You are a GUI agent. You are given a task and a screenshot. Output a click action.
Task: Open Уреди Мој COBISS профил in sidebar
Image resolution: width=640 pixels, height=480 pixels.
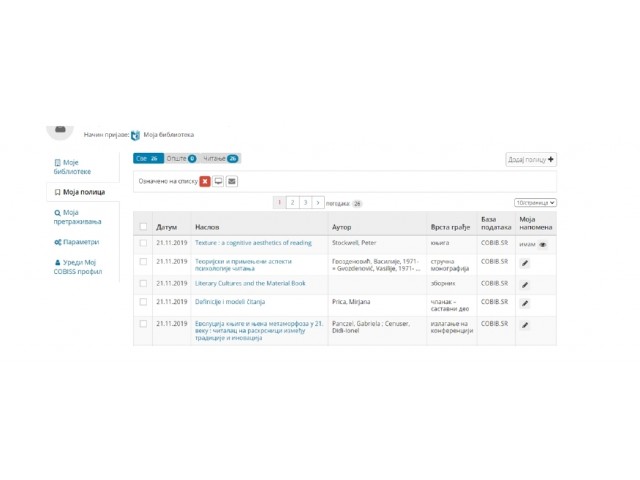pos(78,267)
